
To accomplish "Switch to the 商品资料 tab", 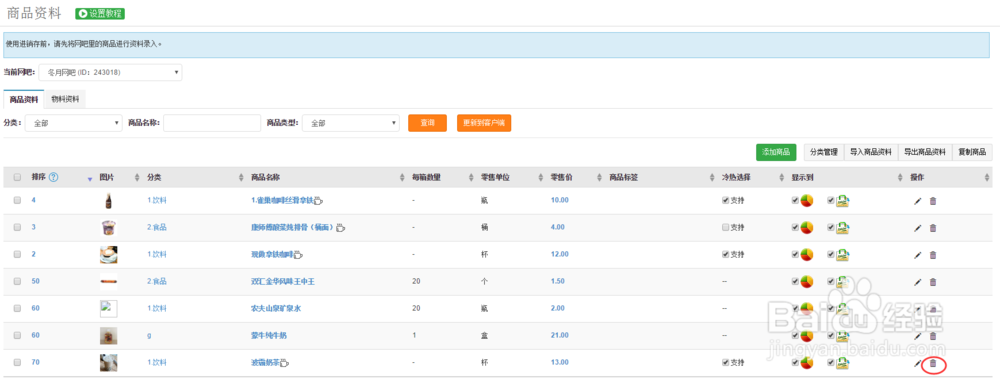I will [x=23, y=99].
